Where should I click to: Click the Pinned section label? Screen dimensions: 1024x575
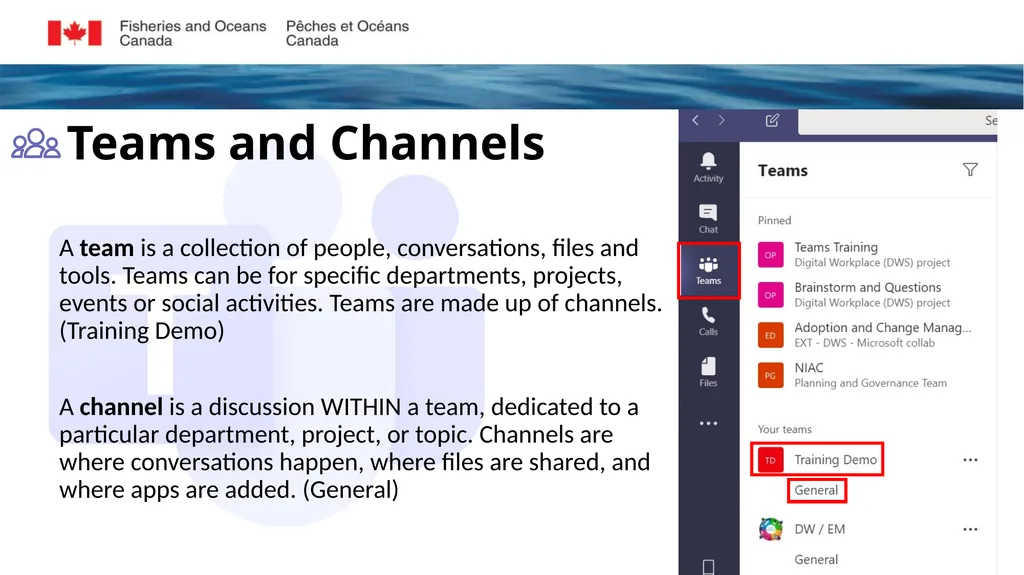[774, 220]
